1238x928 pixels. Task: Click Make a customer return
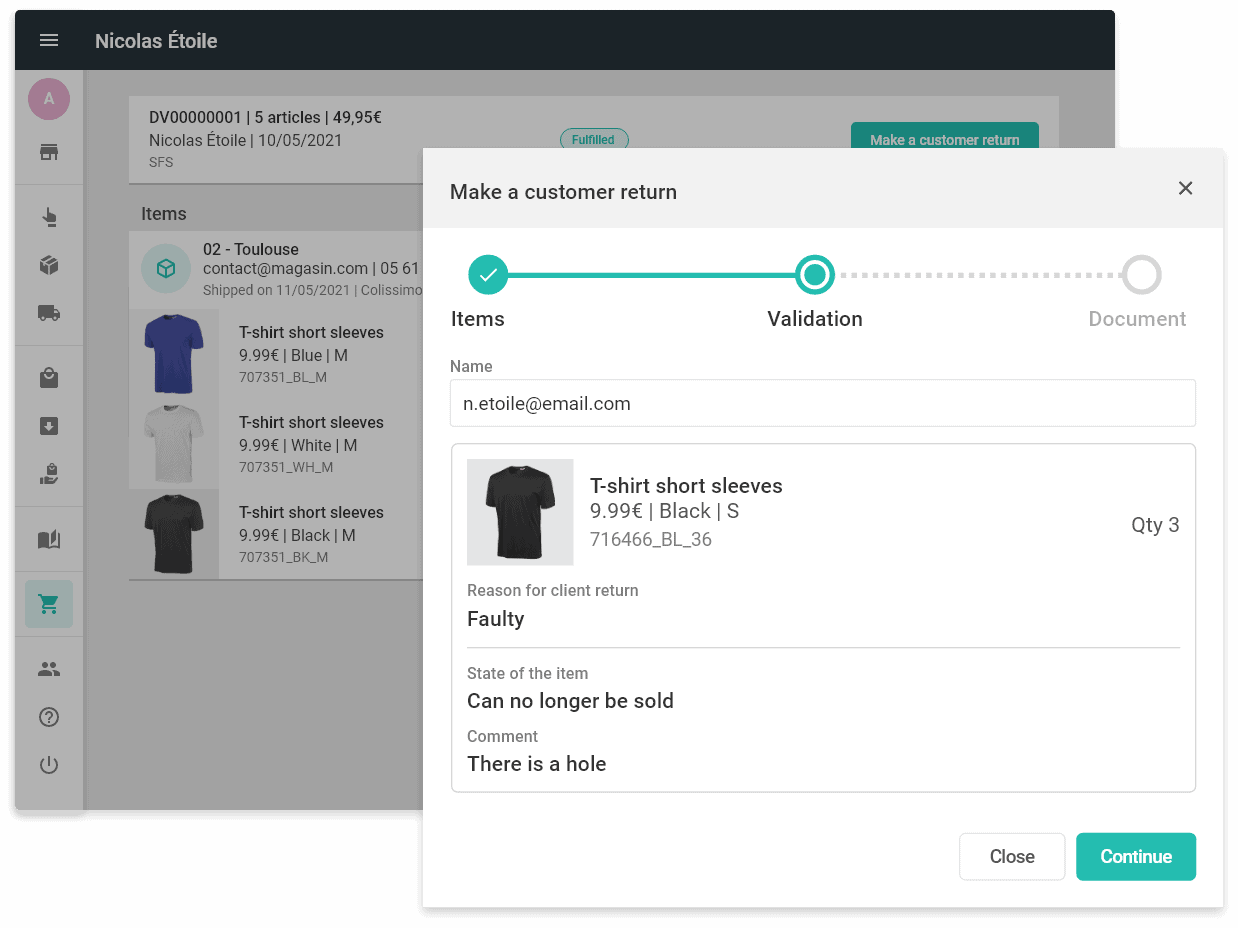944,140
